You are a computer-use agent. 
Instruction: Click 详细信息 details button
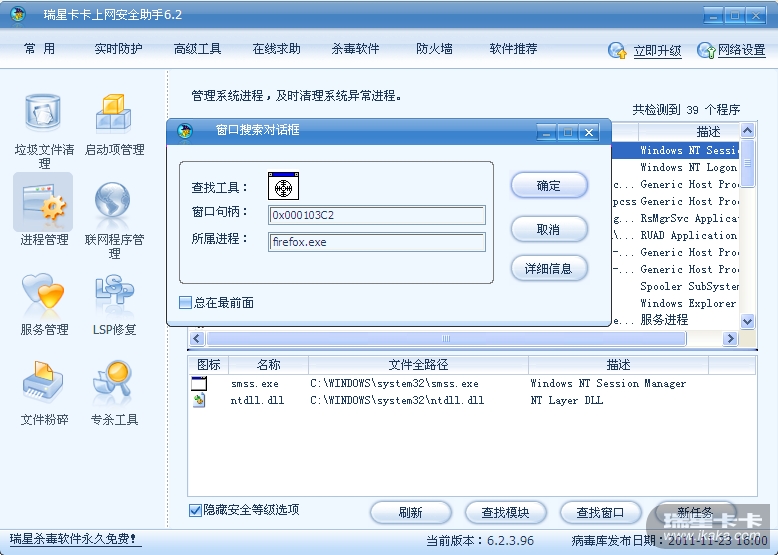coord(549,268)
